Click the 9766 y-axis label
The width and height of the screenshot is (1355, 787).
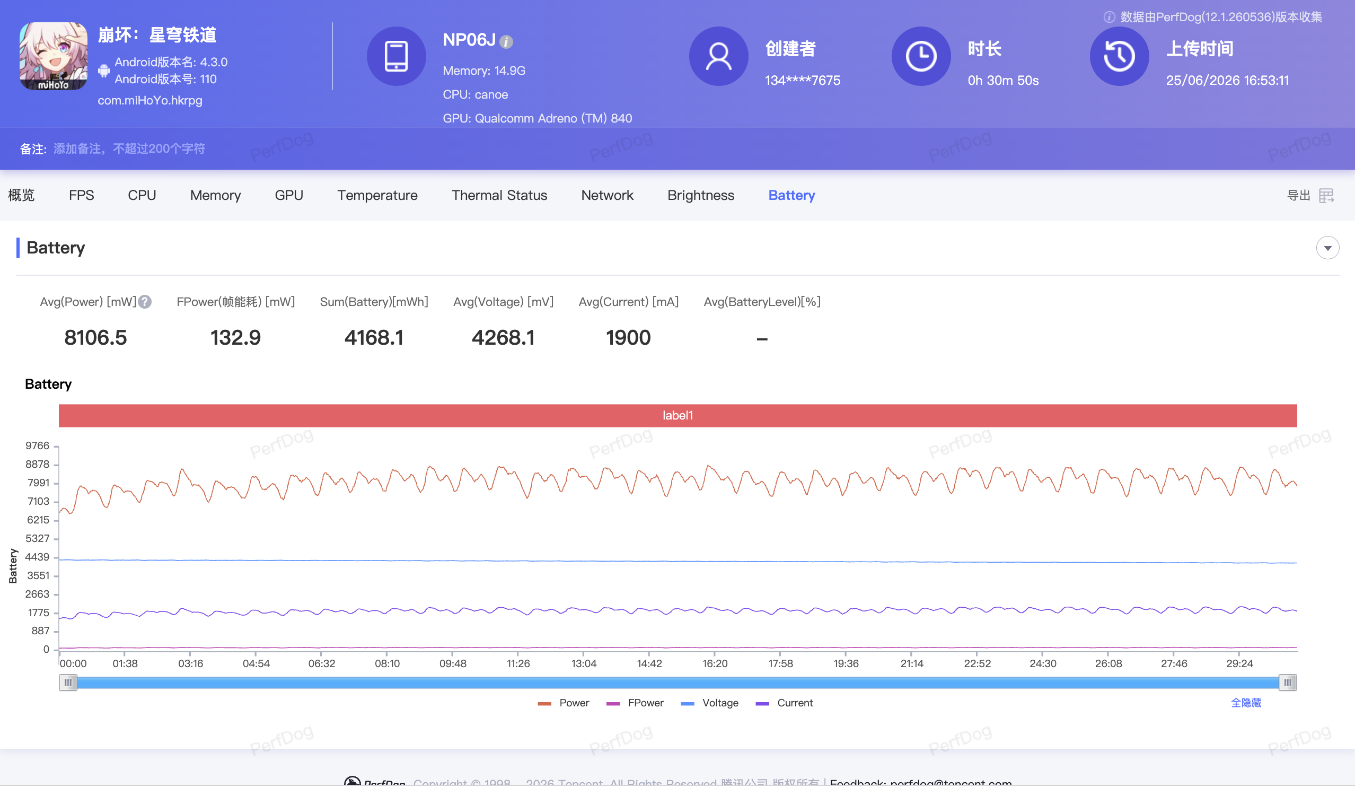point(38,446)
